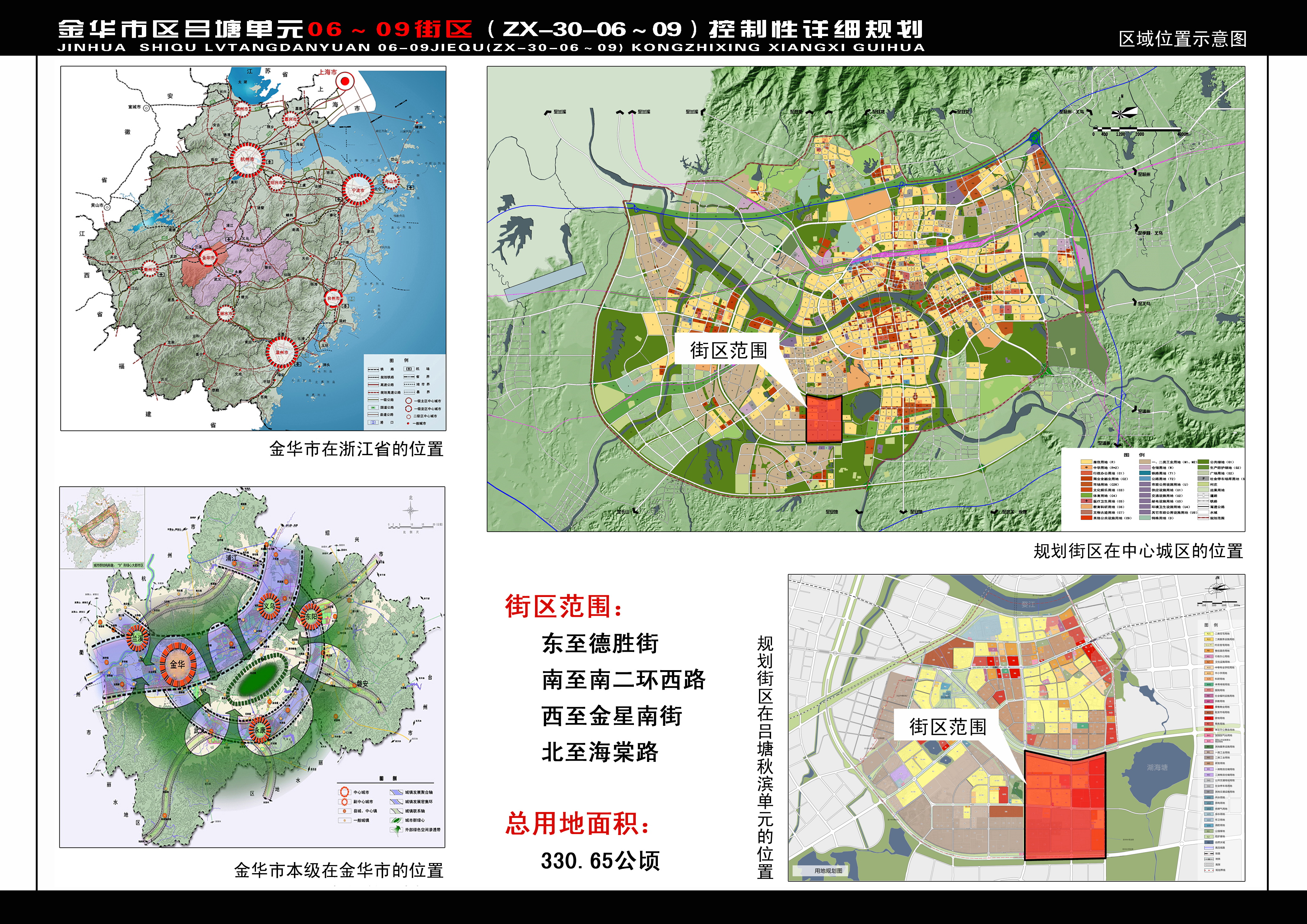Click the land-use legend of central city map
This screenshot has height=924, width=1307.
tap(1153, 489)
